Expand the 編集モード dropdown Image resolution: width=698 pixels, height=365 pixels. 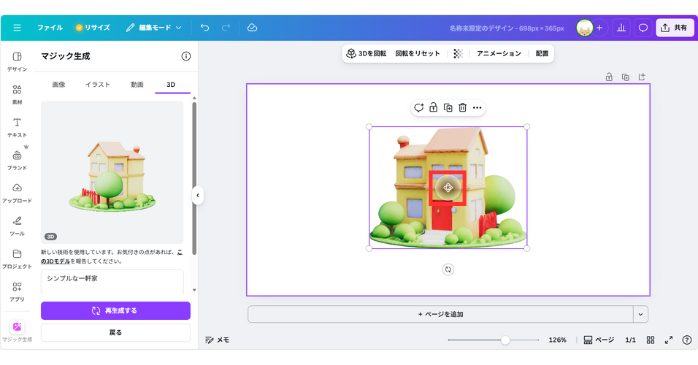[154, 28]
